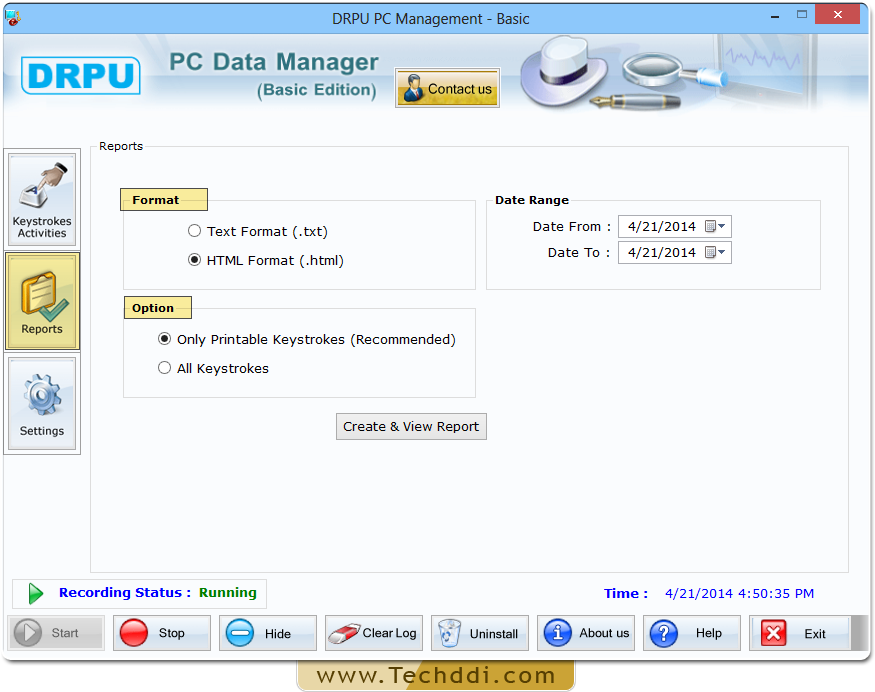This screenshot has width=875, height=692.
Task: Open the Date From calendar dropdown
Action: [715, 226]
